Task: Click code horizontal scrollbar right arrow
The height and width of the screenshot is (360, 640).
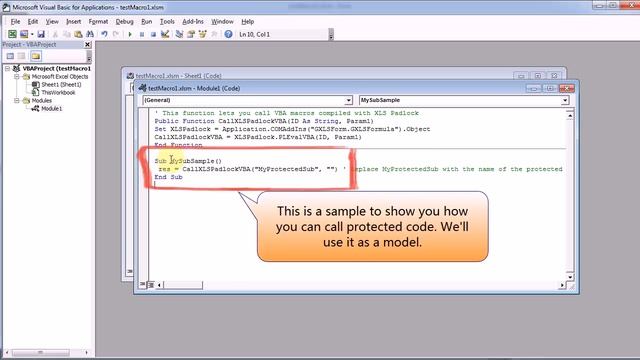Action: coord(562,285)
